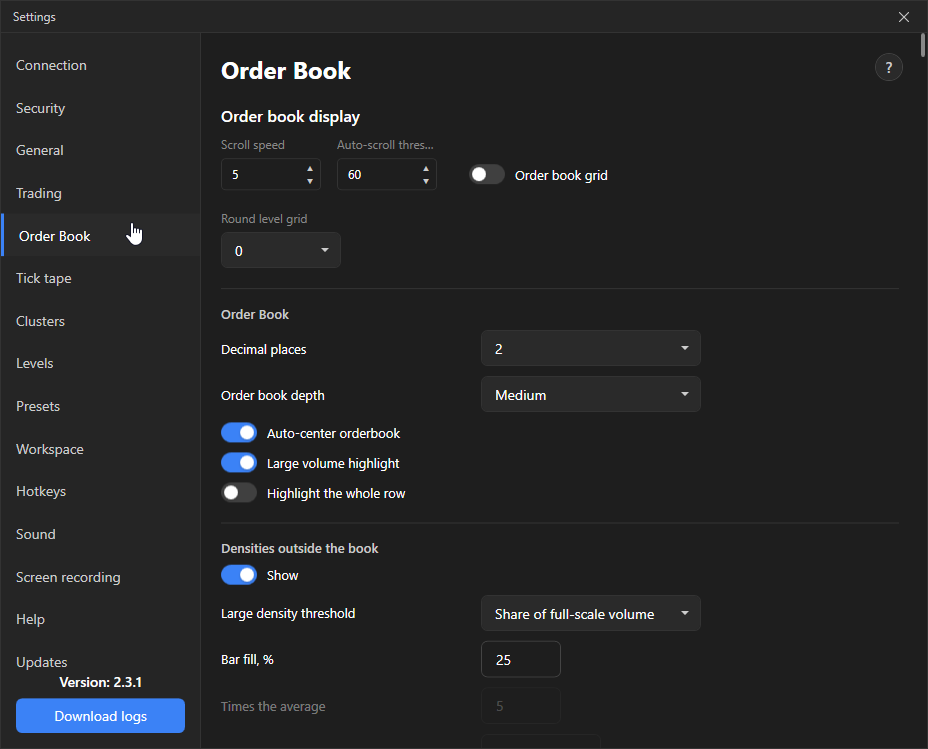Click the Densities outside the book heading
Image resolution: width=928 pixels, height=749 pixels.
click(x=299, y=548)
